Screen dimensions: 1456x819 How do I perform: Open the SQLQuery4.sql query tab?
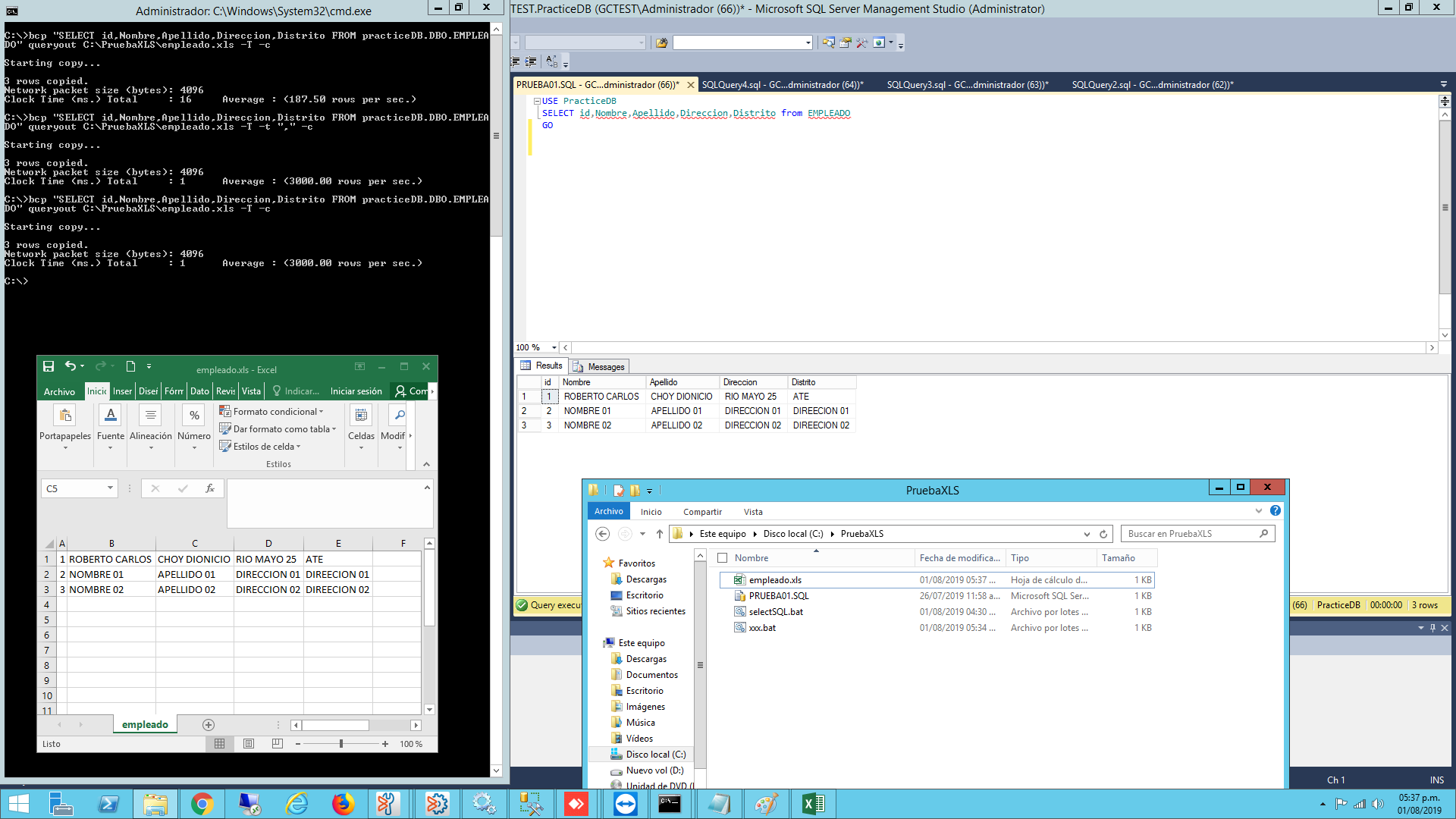782,85
